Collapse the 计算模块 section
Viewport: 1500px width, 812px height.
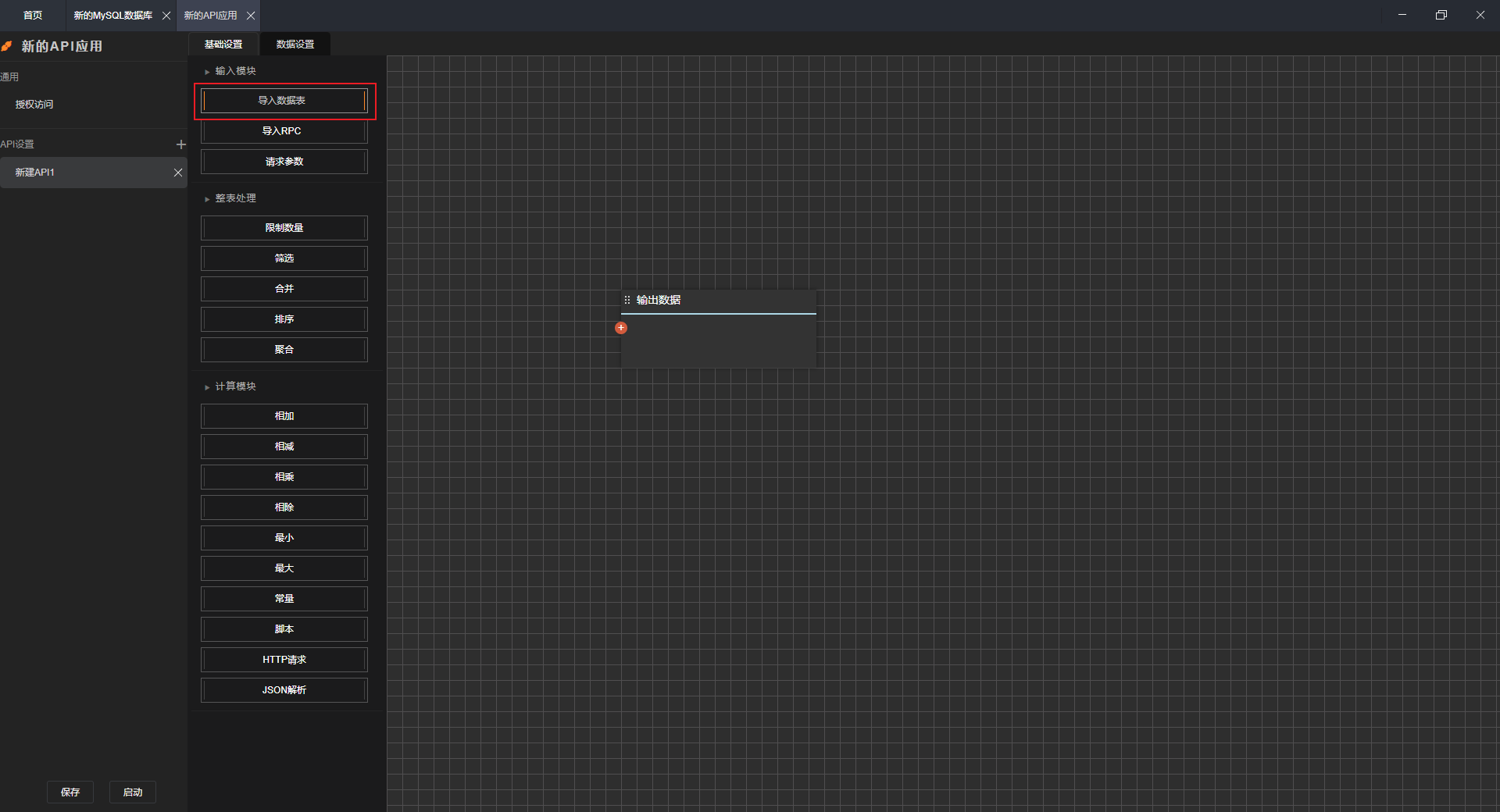point(207,387)
